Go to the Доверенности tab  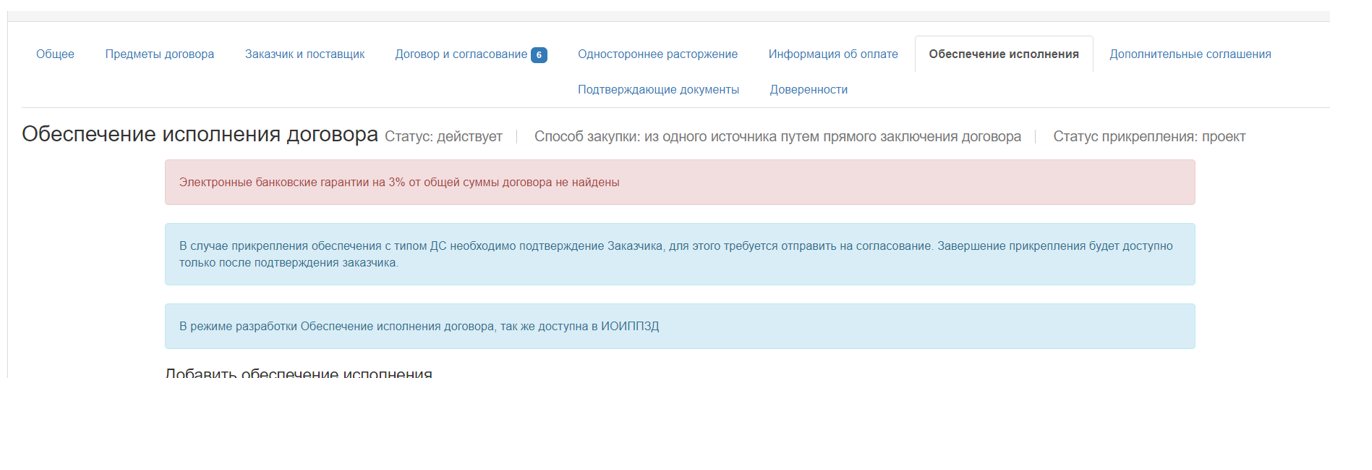tap(808, 90)
